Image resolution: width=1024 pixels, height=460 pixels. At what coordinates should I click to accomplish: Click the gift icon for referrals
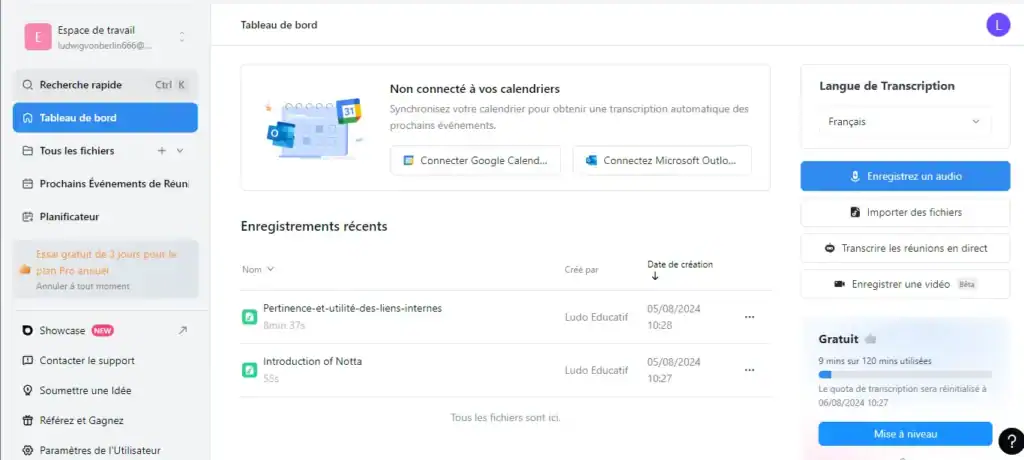(x=27, y=421)
